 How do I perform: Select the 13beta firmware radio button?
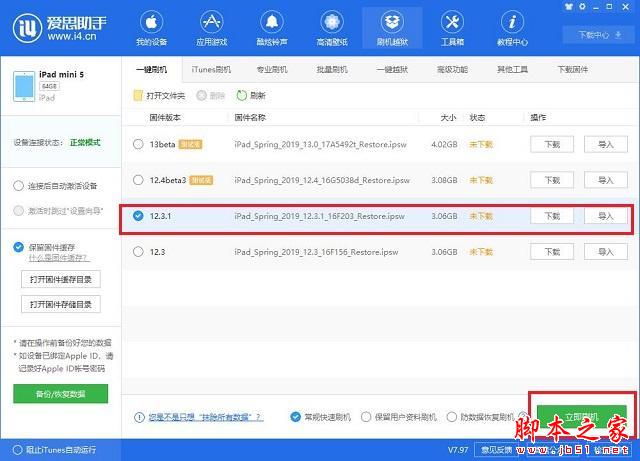(138, 144)
